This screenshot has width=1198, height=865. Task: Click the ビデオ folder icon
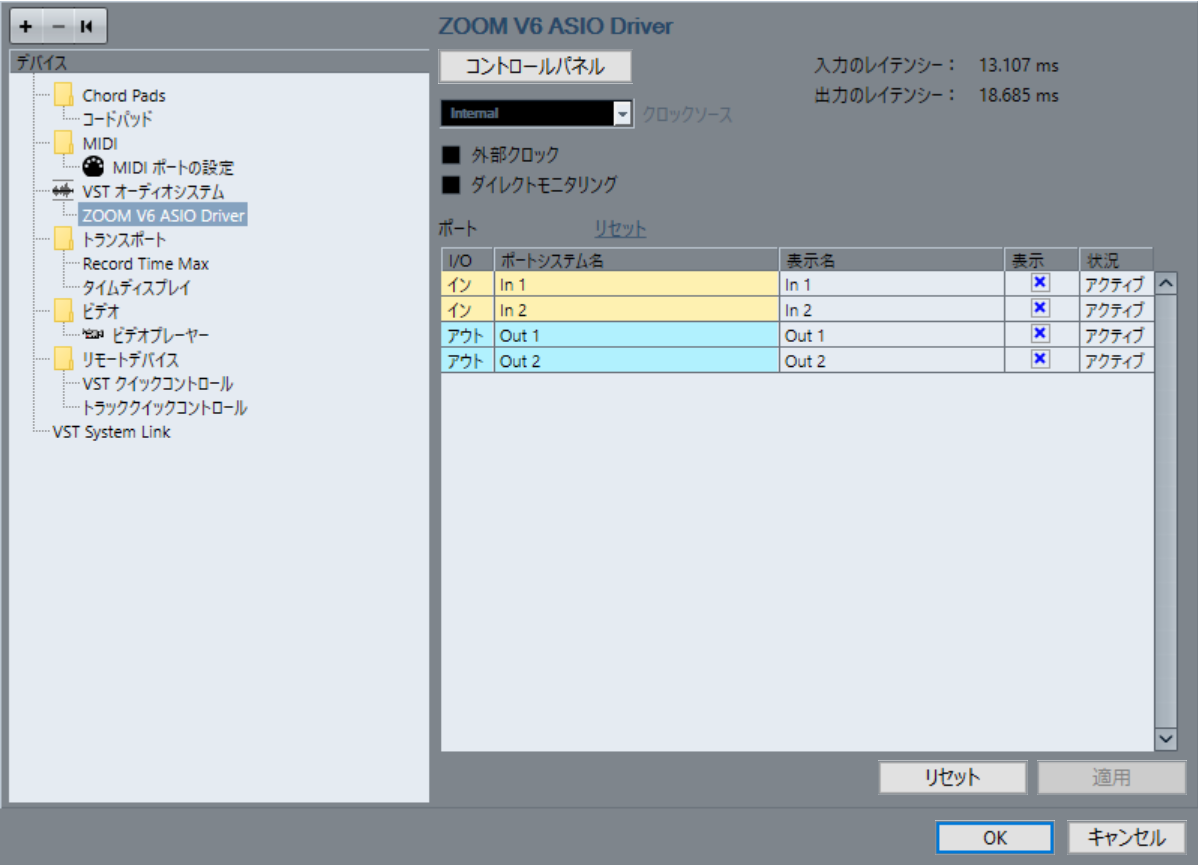tap(64, 311)
